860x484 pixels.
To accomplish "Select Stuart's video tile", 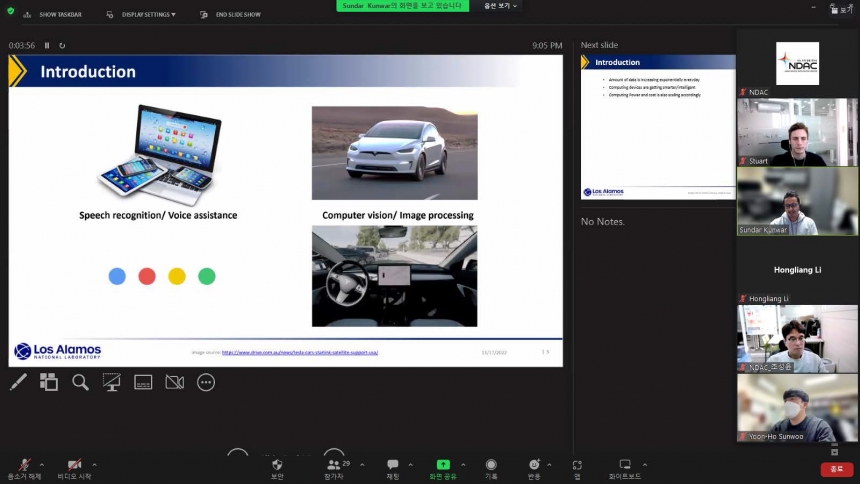I will 797,132.
